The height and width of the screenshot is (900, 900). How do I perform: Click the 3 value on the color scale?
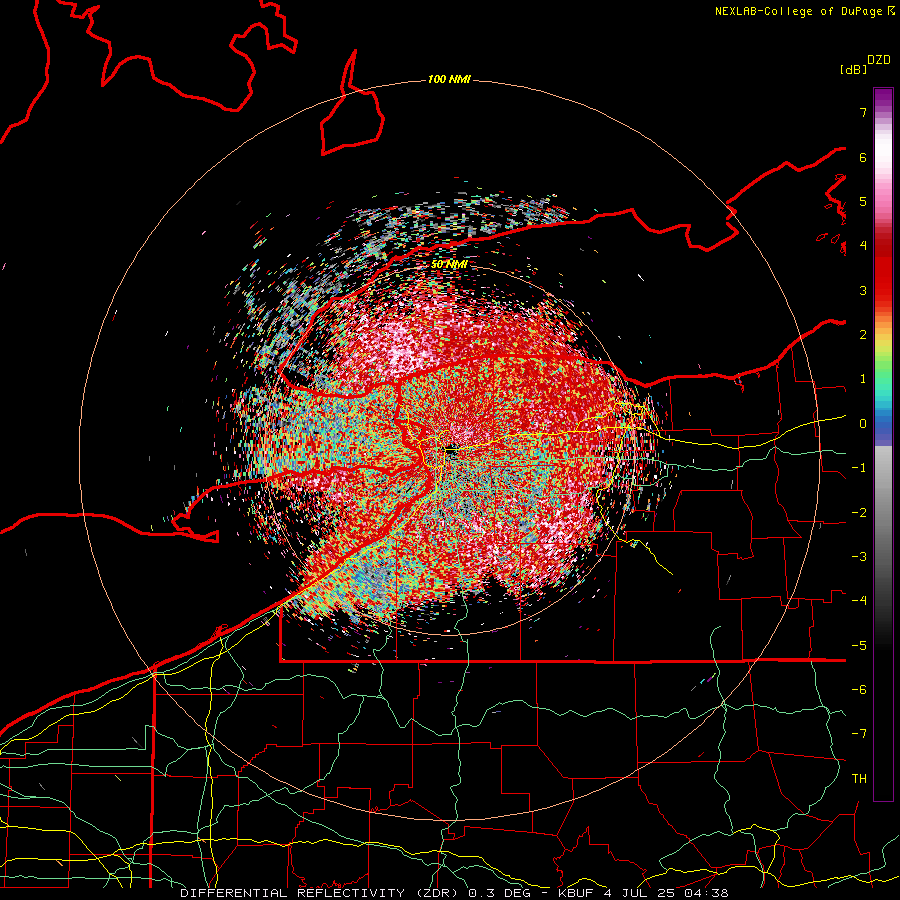(863, 290)
